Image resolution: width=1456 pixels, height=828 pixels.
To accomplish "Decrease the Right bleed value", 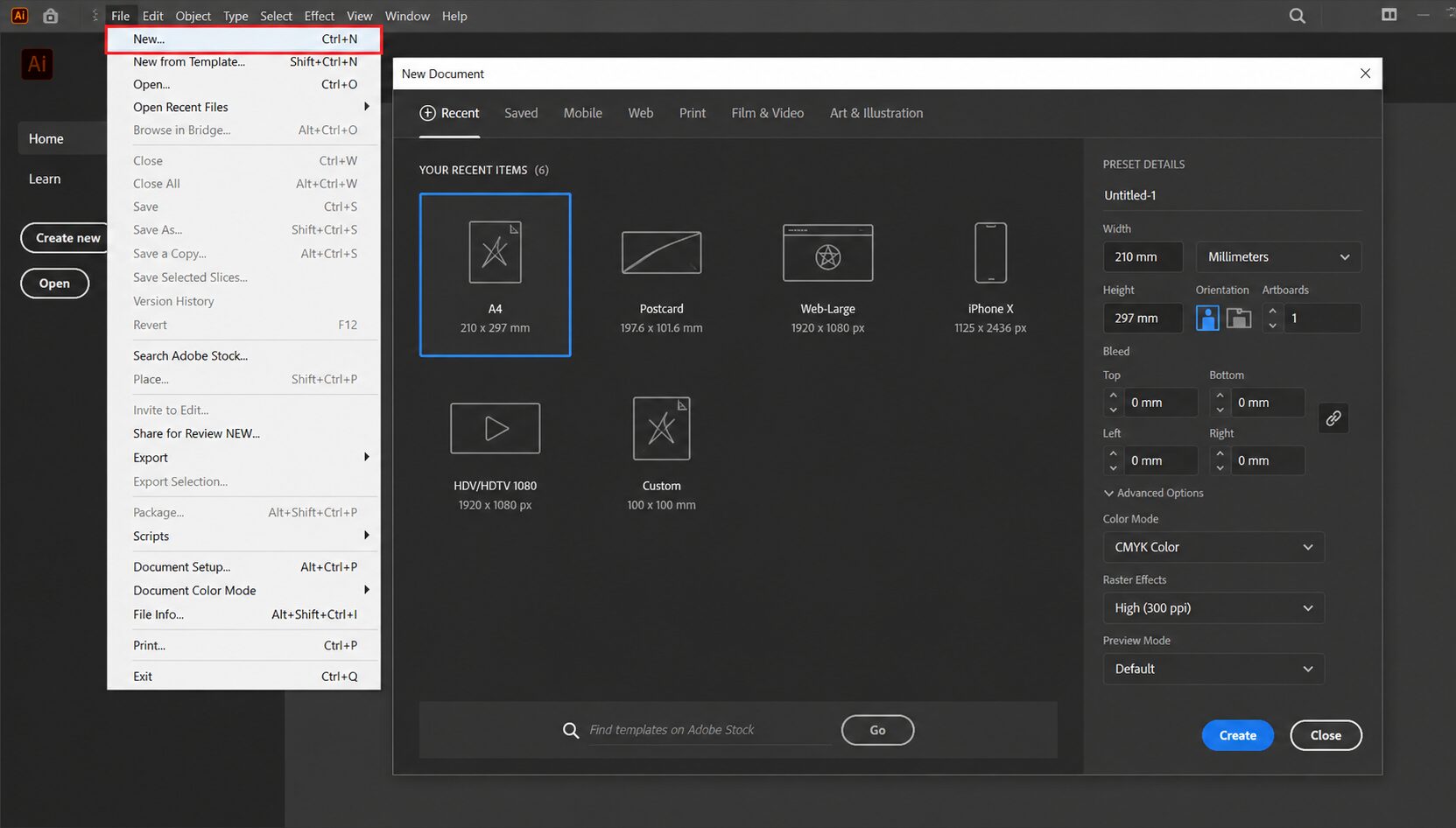I will click(1220, 467).
